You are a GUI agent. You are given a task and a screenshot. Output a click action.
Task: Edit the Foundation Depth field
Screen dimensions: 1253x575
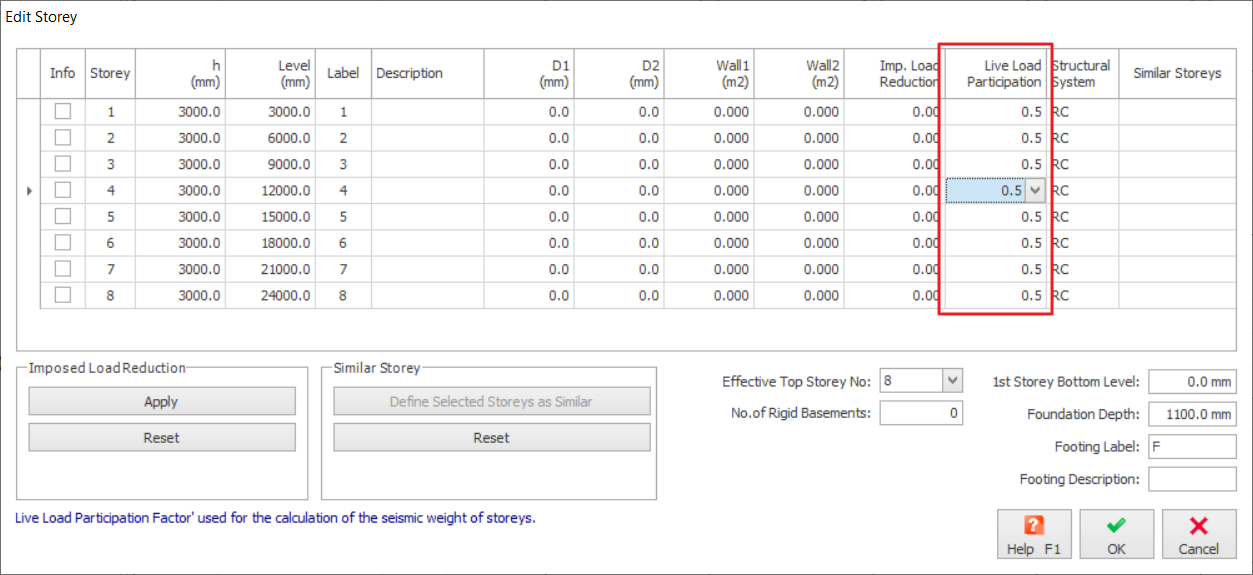point(1192,414)
